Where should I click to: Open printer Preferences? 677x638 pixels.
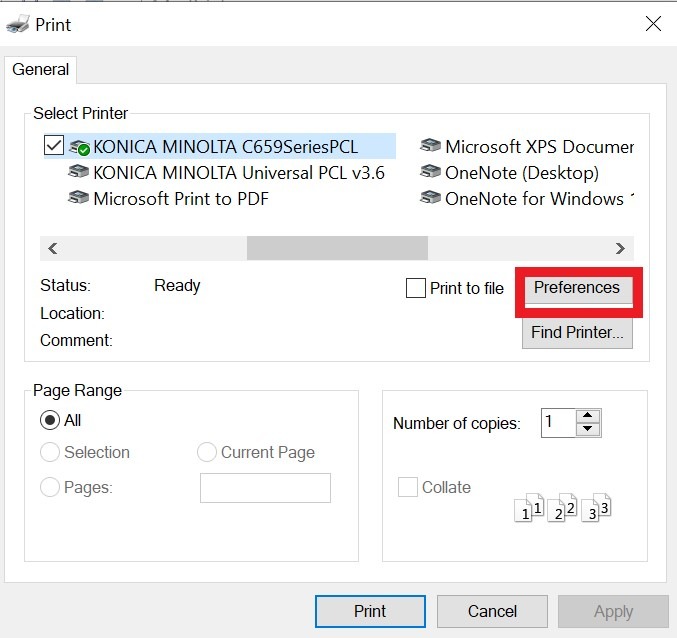click(577, 288)
